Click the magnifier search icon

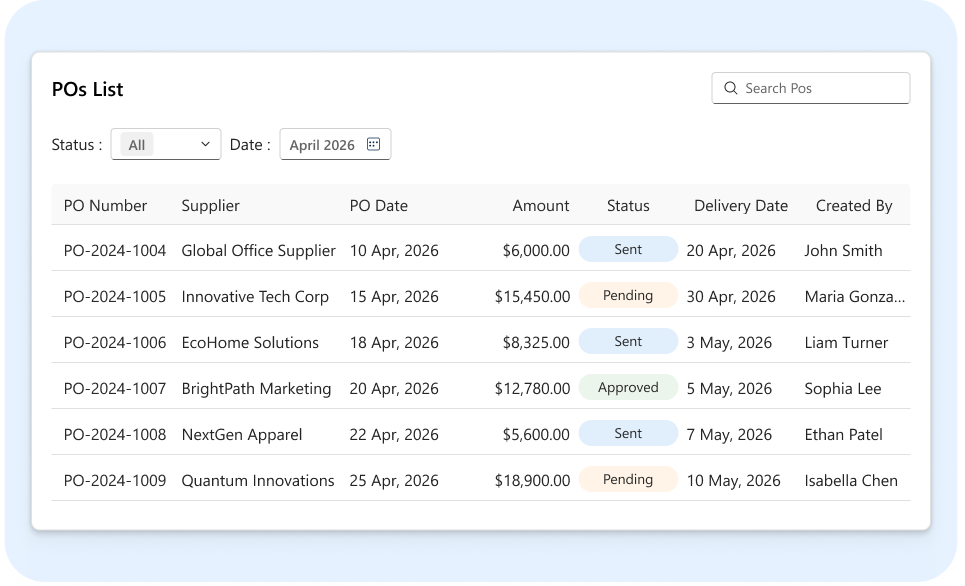pos(731,88)
